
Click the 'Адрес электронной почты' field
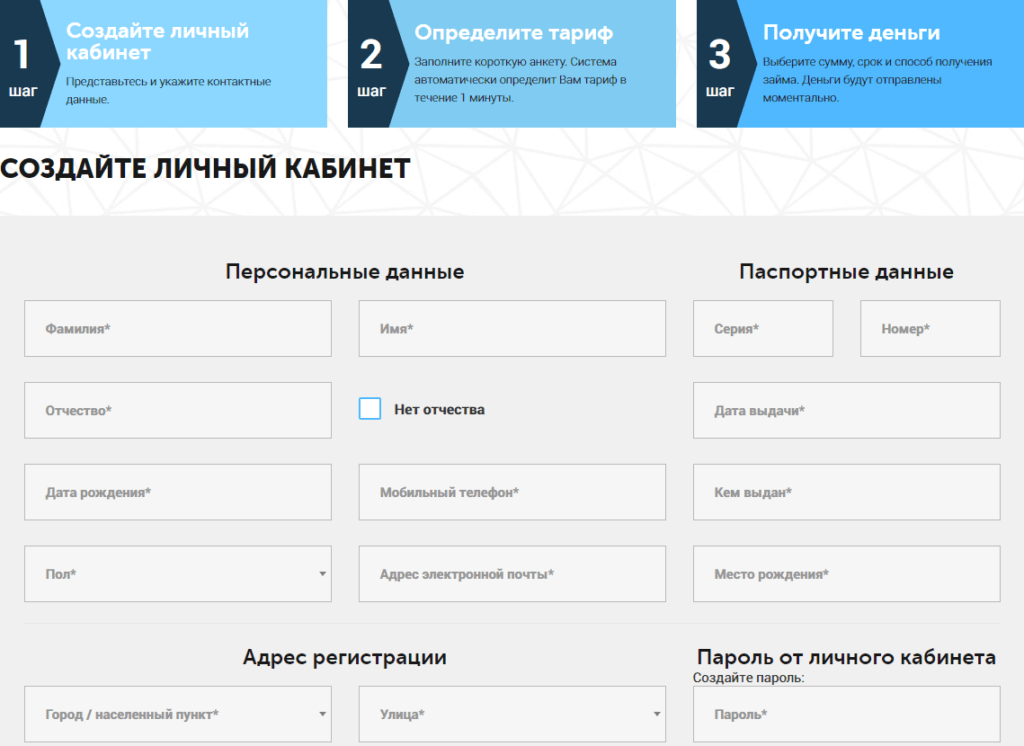coord(511,574)
